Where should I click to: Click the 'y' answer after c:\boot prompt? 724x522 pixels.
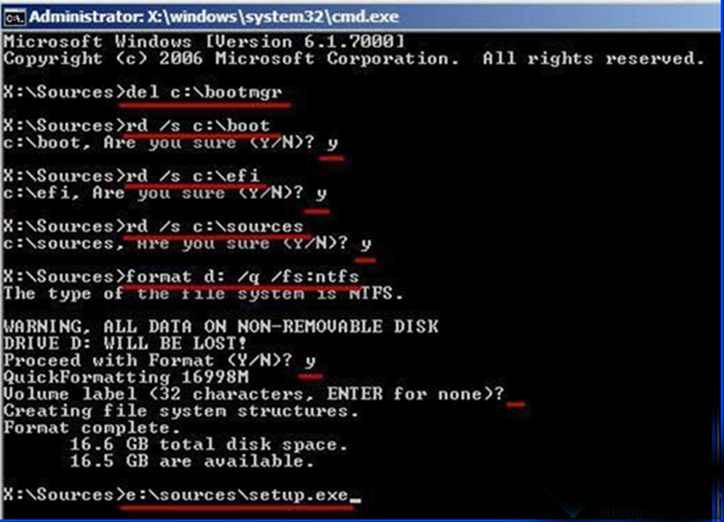tap(332, 143)
